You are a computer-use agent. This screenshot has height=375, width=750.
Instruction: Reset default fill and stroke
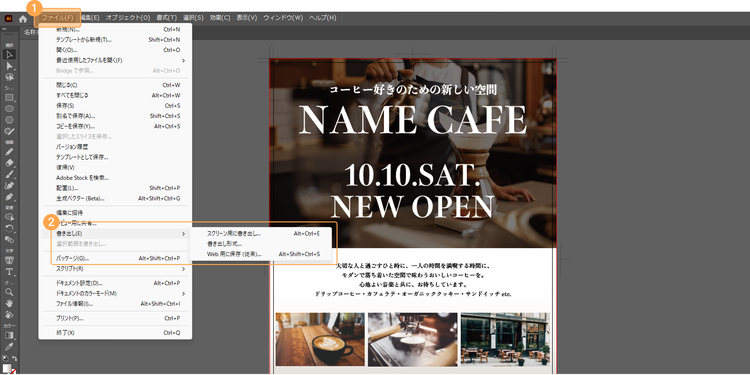coord(5,358)
